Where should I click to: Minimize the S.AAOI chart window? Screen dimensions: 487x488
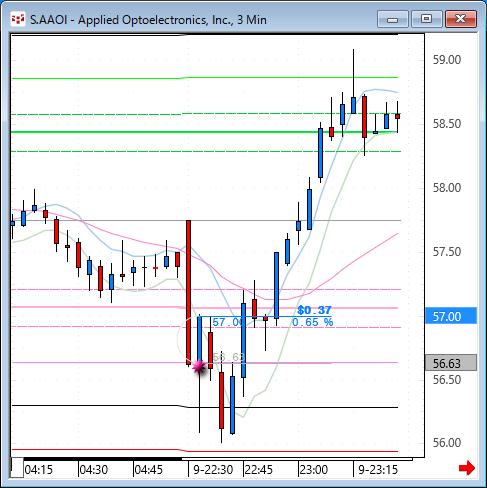(x=393, y=19)
